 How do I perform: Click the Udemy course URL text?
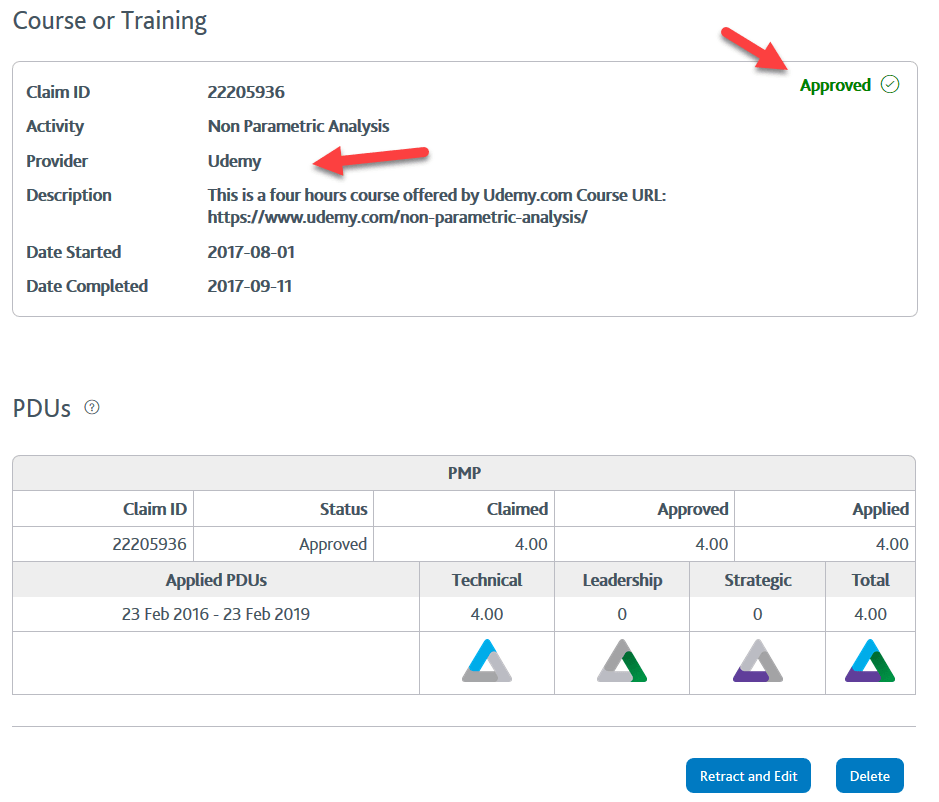click(x=397, y=215)
